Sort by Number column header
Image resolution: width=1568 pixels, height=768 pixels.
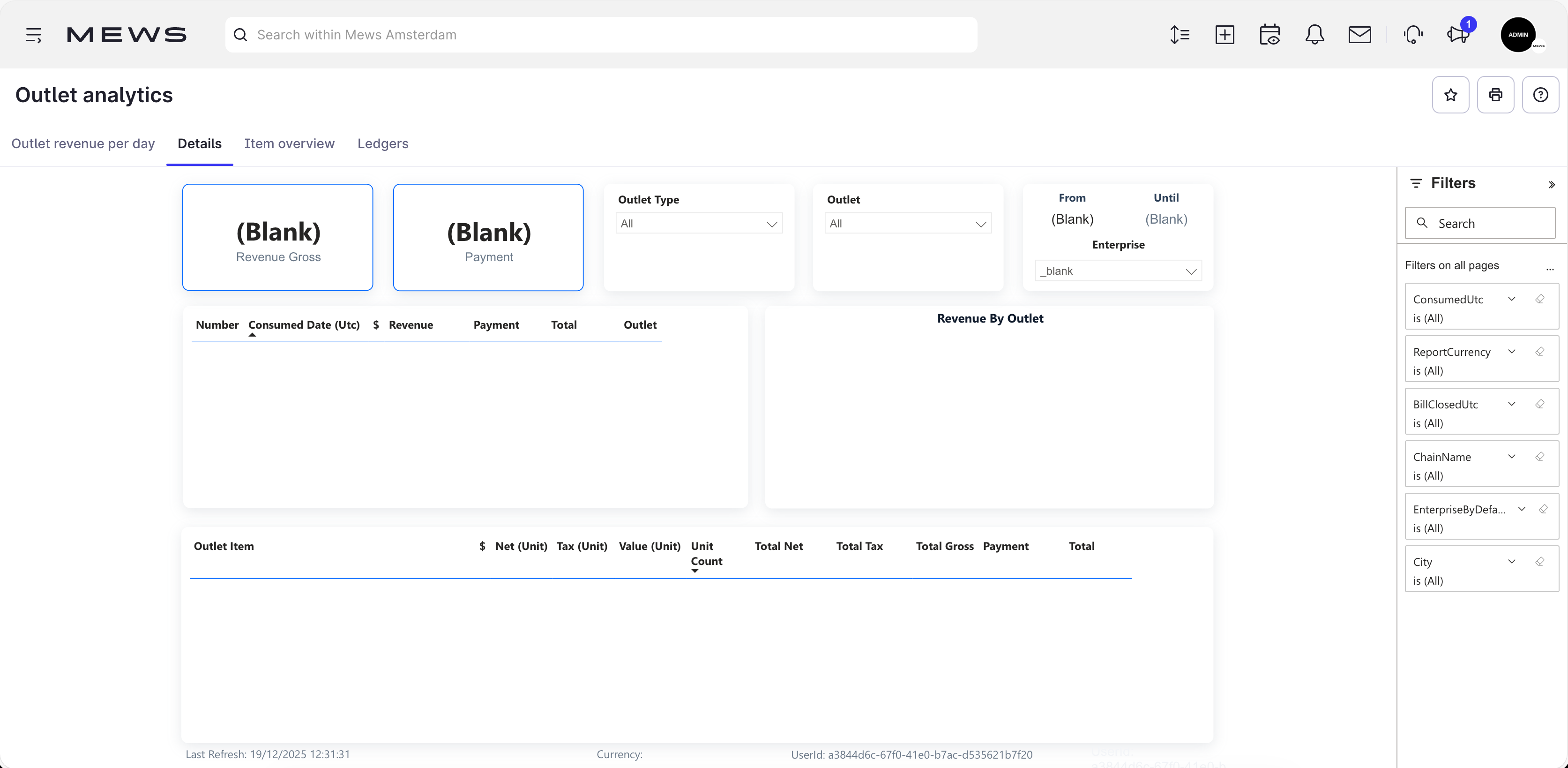[217, 325]
